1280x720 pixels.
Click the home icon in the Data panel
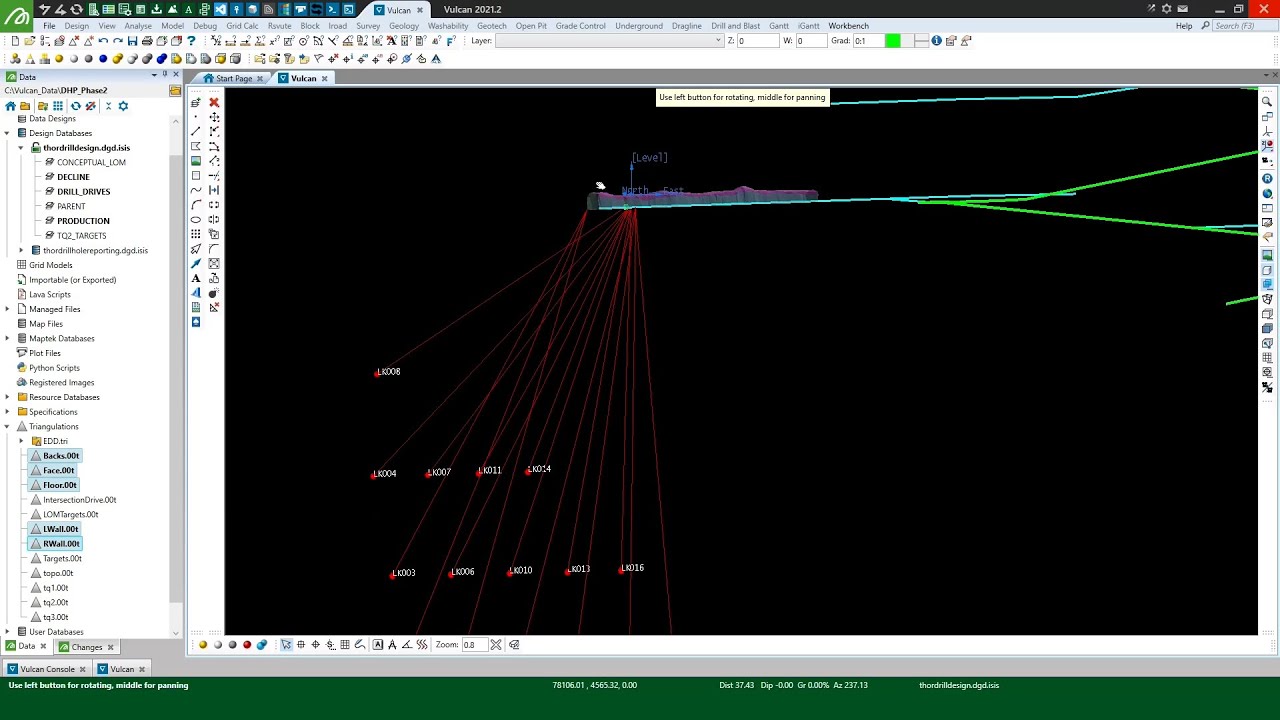(x=10, y=106)
